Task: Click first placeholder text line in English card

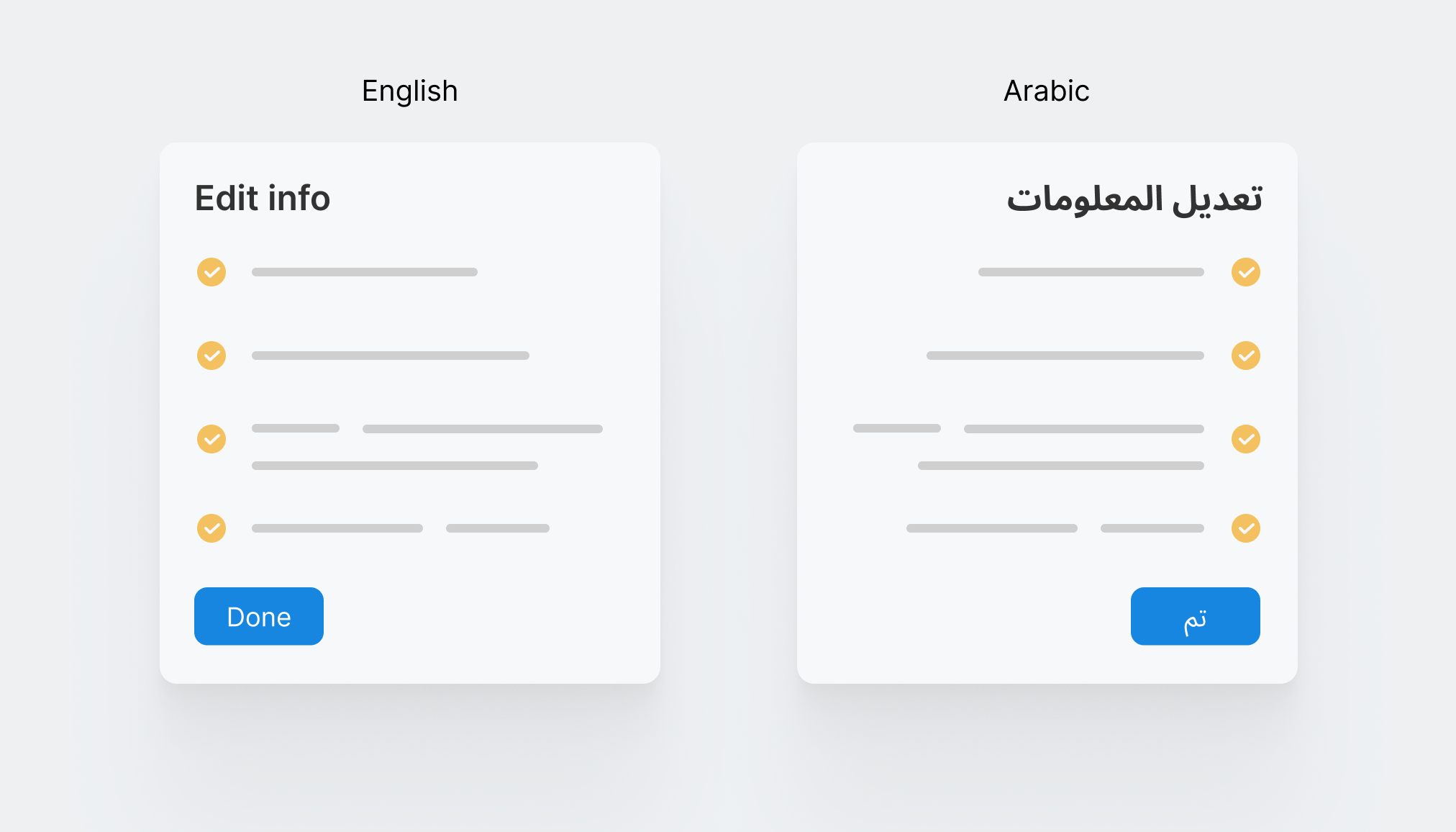Action: tap(365, 272)
